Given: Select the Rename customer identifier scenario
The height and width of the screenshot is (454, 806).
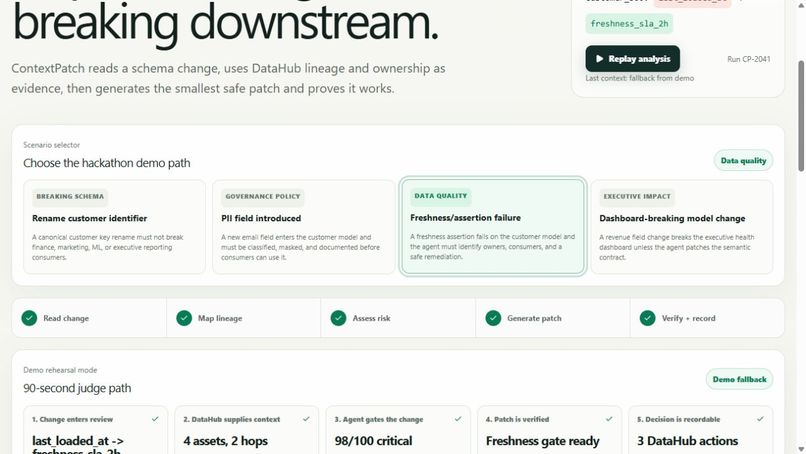Looking at the screenshot, I should point(114,227).
